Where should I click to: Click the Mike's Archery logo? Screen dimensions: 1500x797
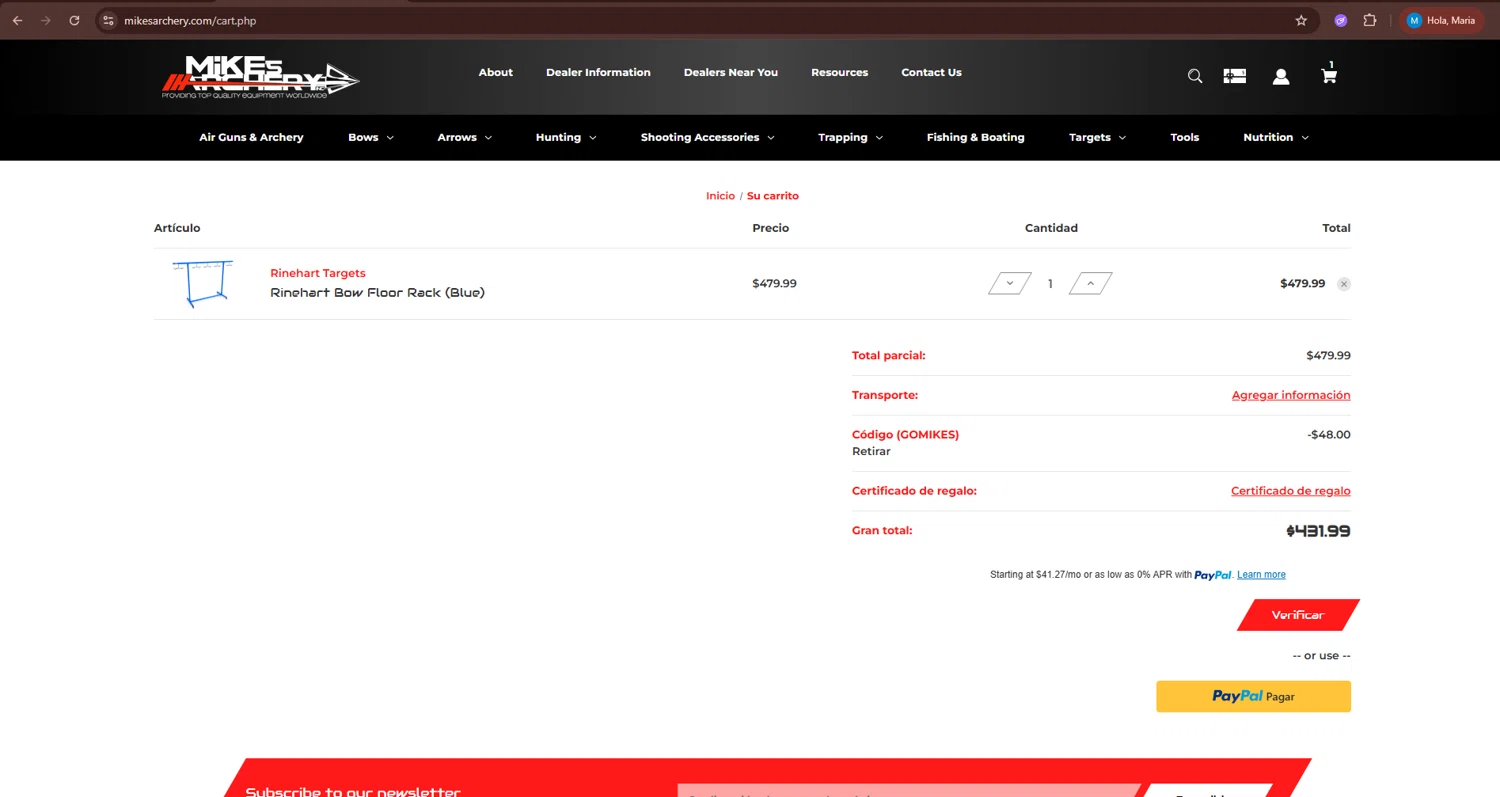[x=260, y=76]
